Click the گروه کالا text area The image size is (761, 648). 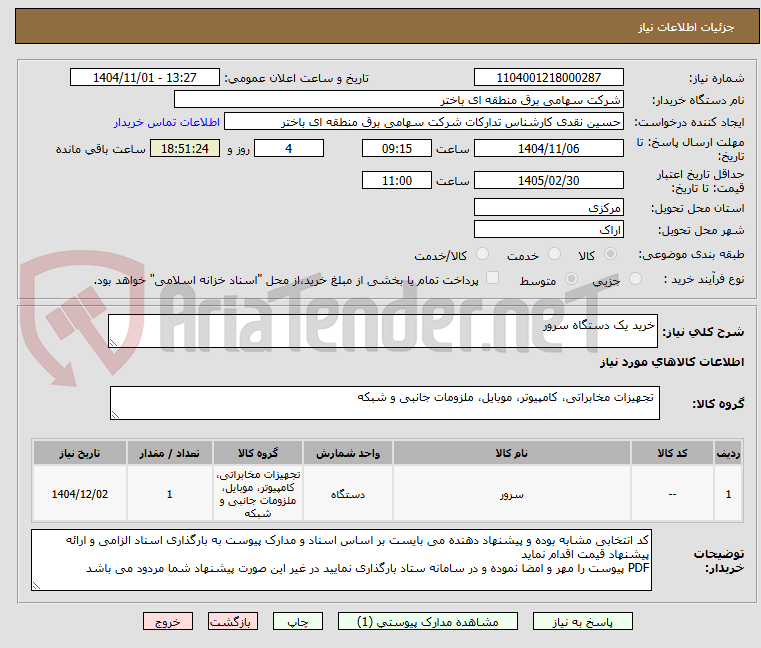coord(385,403)
